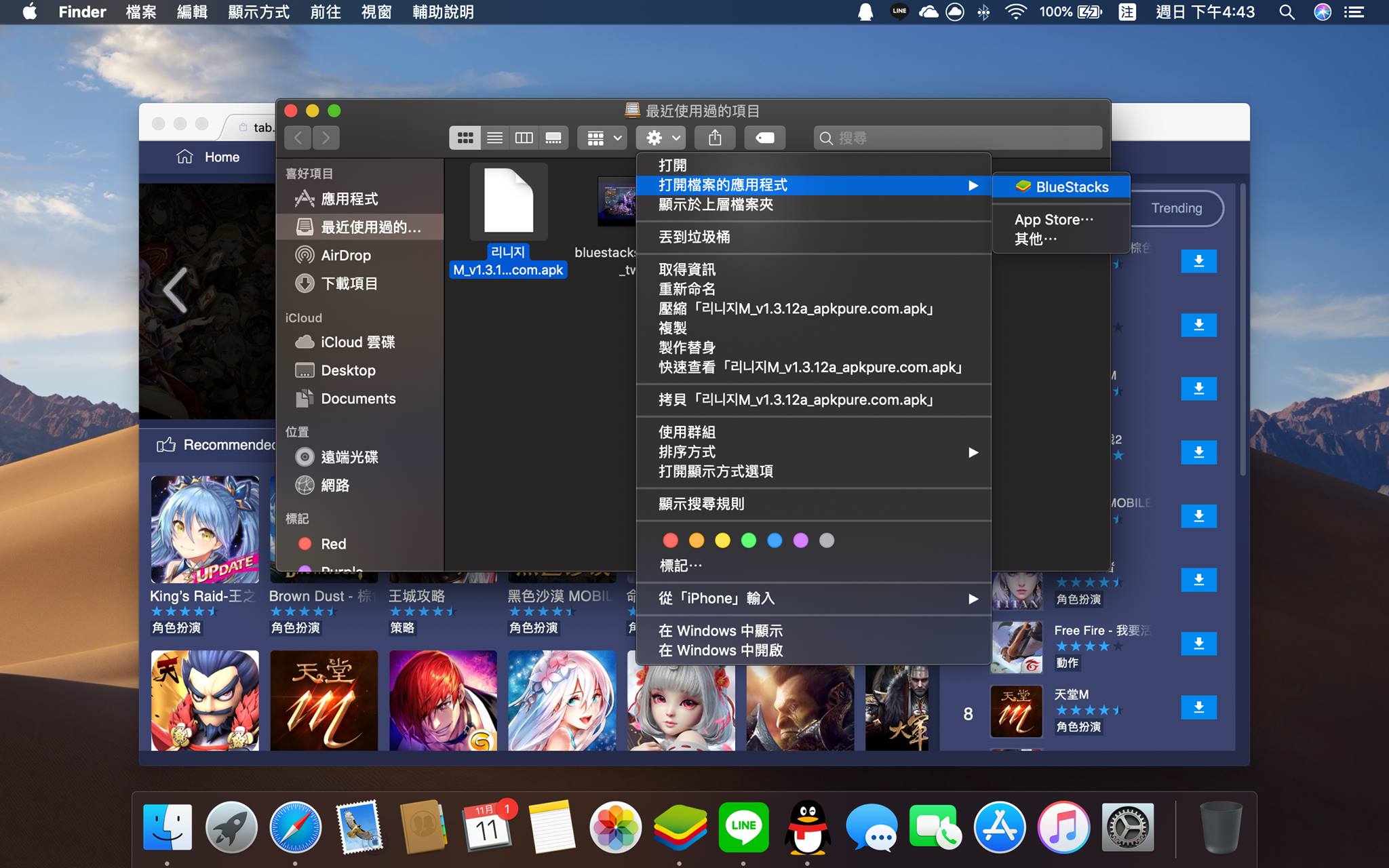Screen dimensions: 1389x868
Task: Select Documents in the Finder sidebar
Action: coord(360,399)
